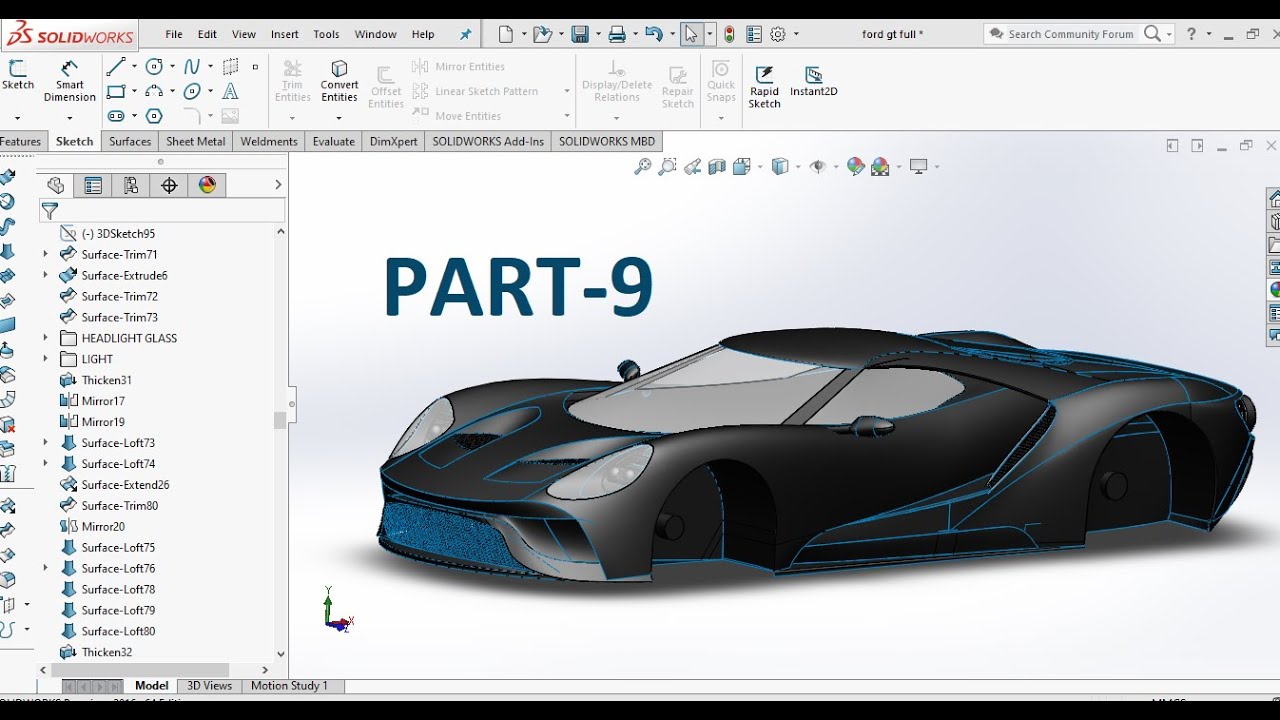Activate the Spline tool
The height and width of the screenshot is (720, 1280).
coord(192,67)
